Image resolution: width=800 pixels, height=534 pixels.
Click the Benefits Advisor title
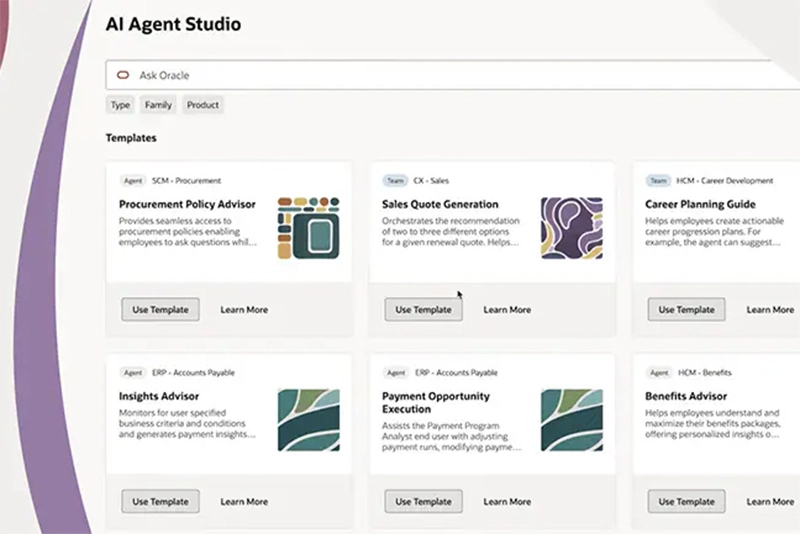tap(686, 396)
